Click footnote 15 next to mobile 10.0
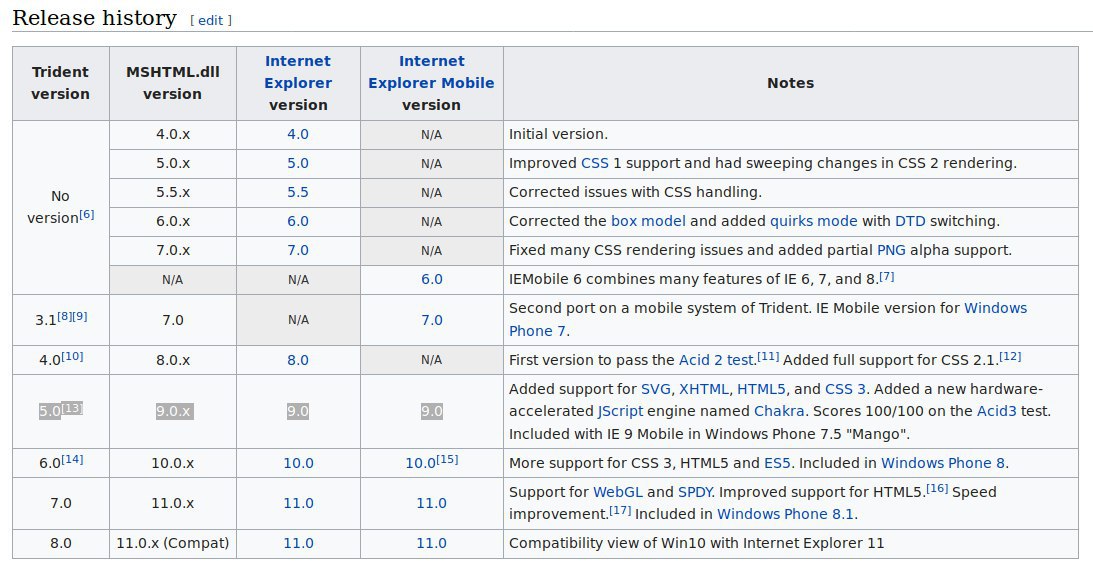This screenshot has height=572, width=1093. [447, 459]
